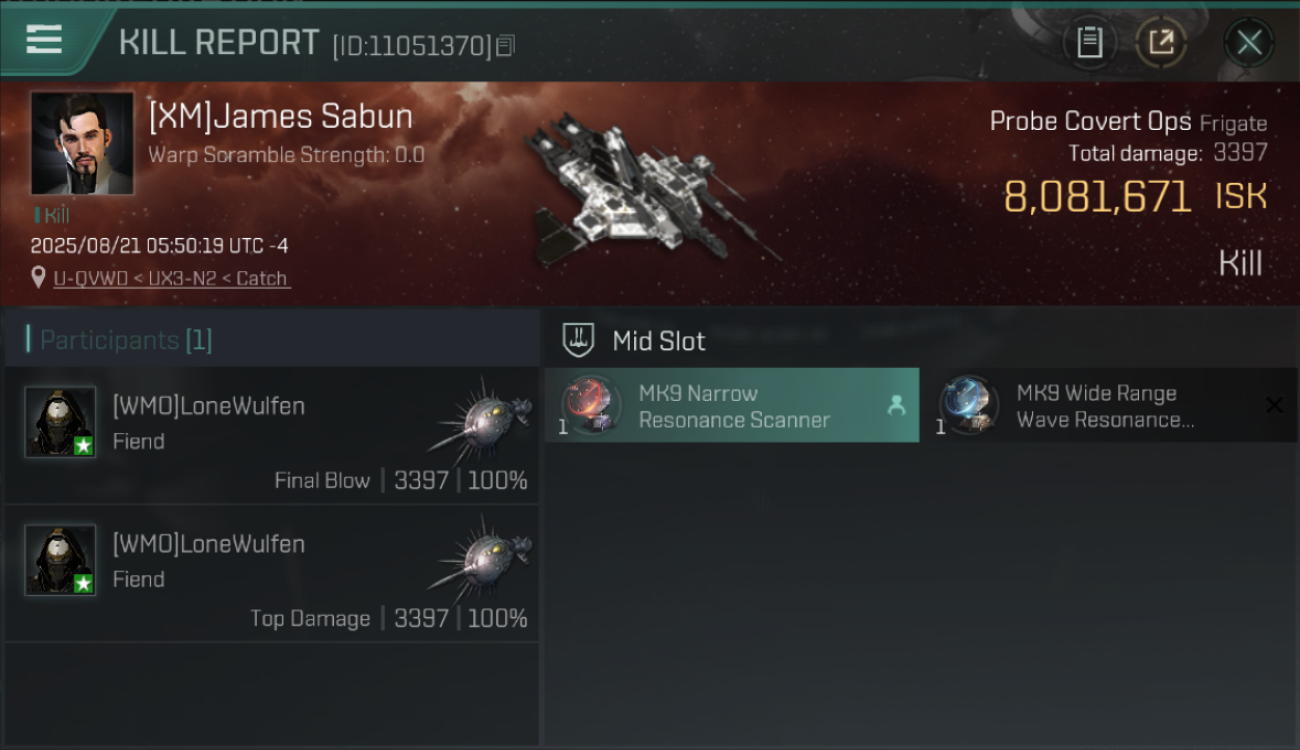
Task: Click the U-QVWD location link
Action: pyautogui.click(x=171, y=278)
